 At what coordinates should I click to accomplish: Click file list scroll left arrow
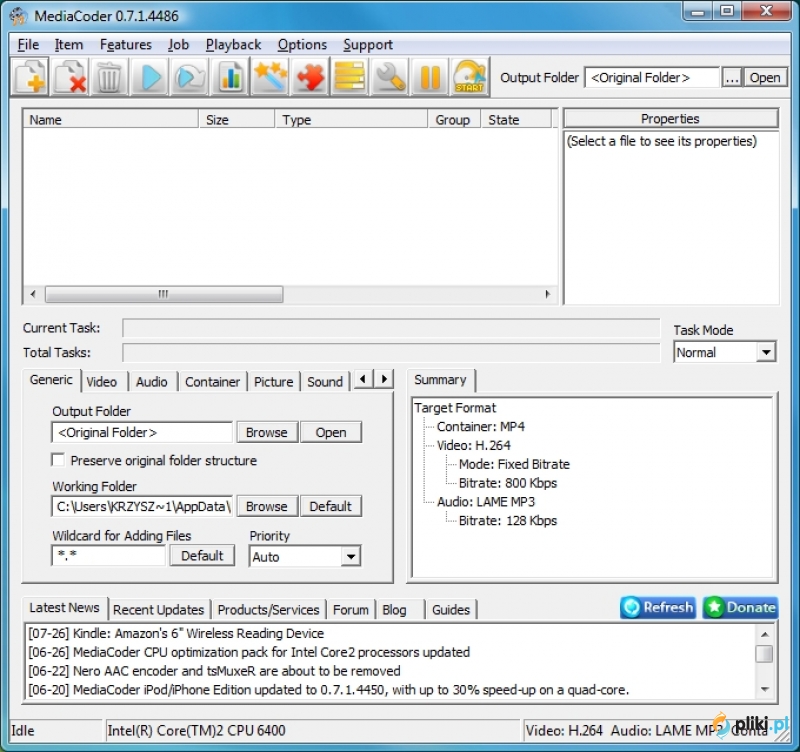[x=33, y=294]
